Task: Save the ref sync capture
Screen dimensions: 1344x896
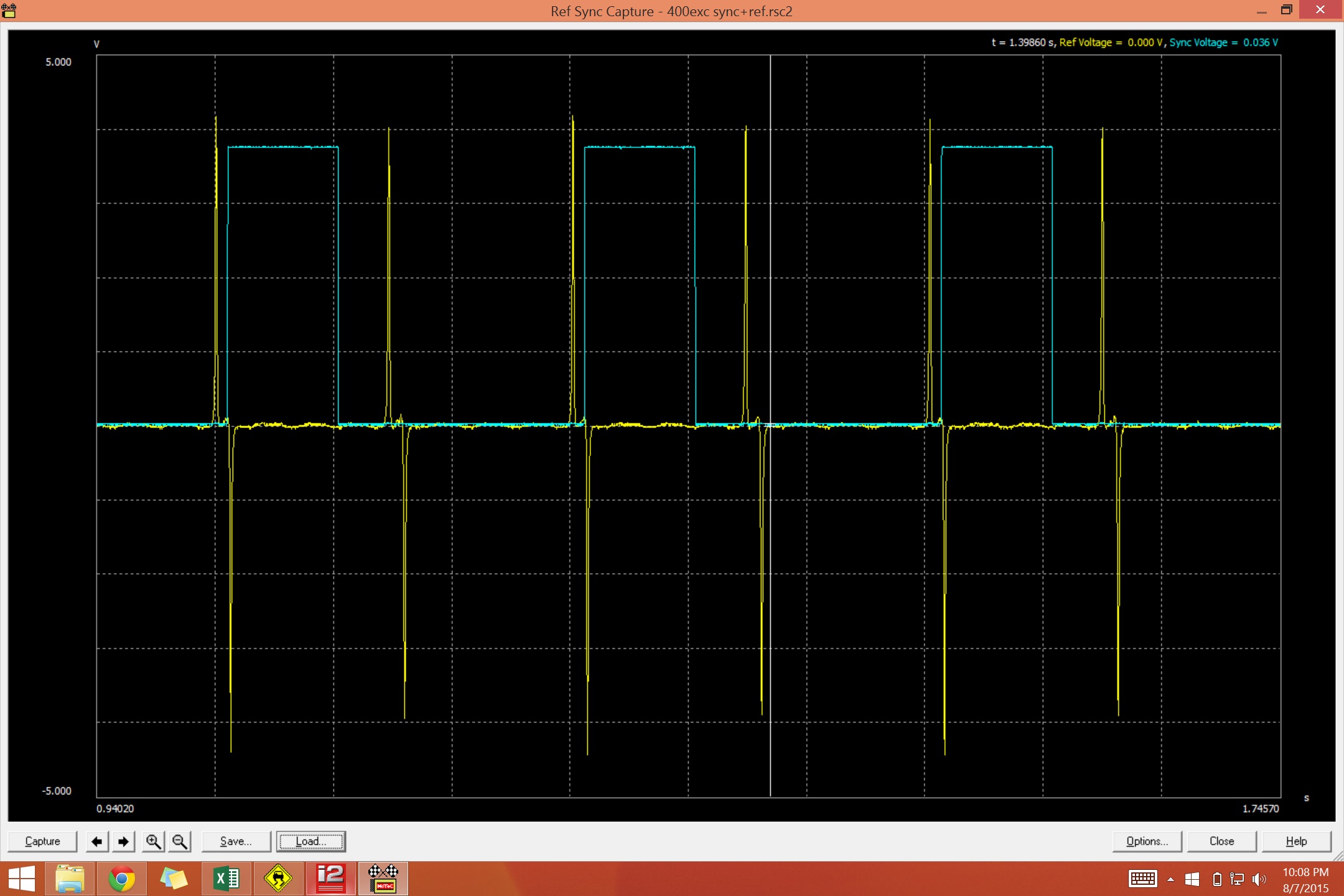Action: (x=236, y=841)
